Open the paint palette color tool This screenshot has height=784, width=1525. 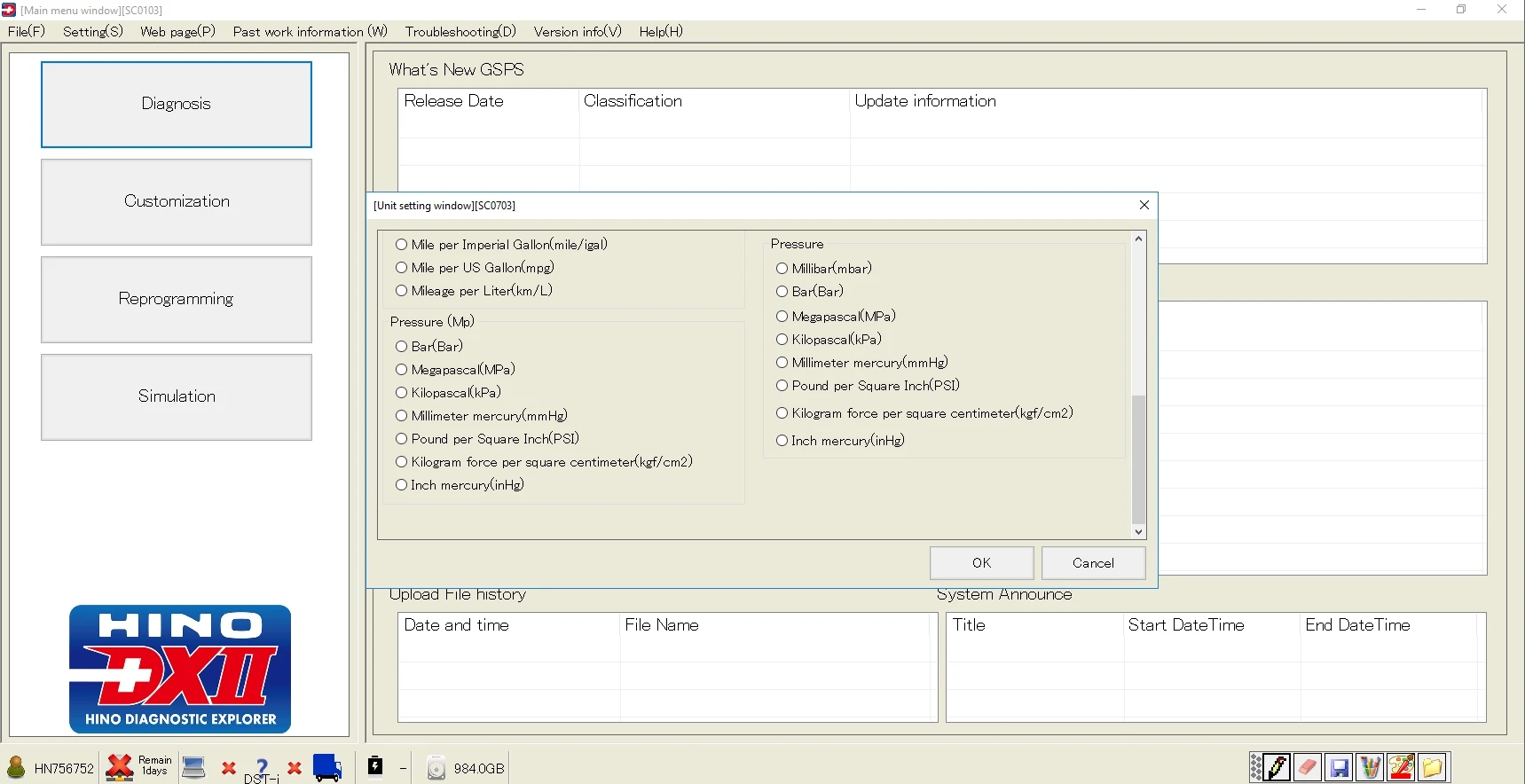click(x=1402, y=767)
